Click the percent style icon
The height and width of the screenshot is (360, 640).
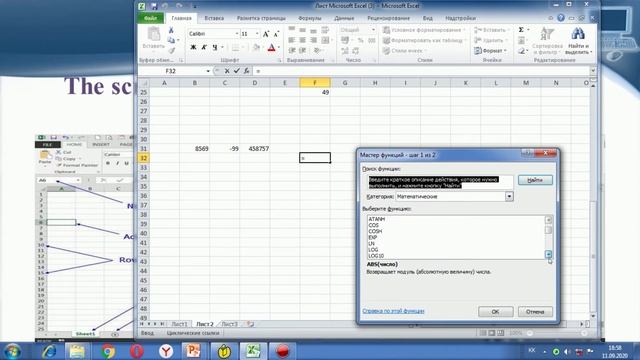click(x=360, y=40)
